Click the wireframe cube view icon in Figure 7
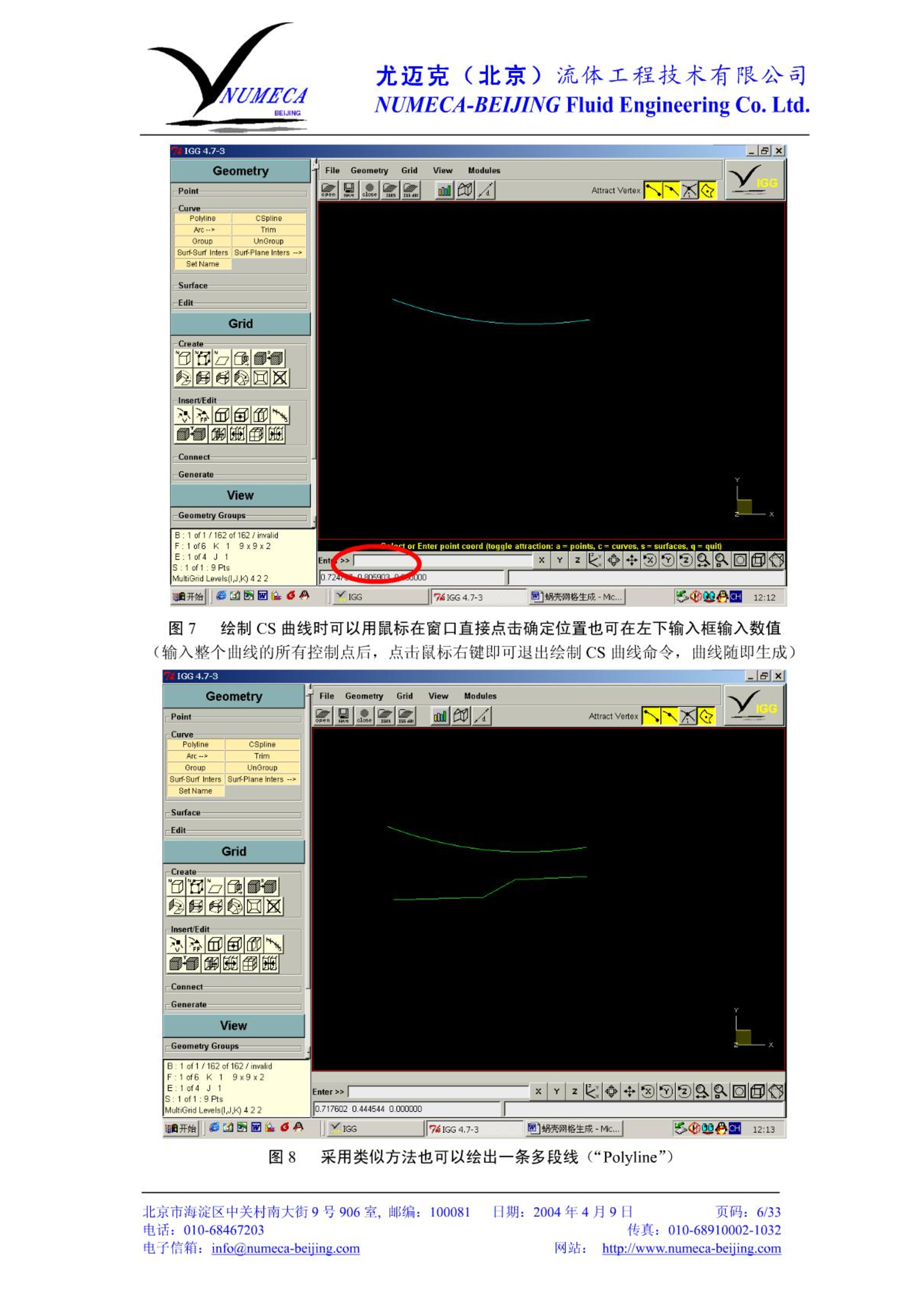Image resolution: width=924 pixels, height=1306 pixels. pos(758,560)
